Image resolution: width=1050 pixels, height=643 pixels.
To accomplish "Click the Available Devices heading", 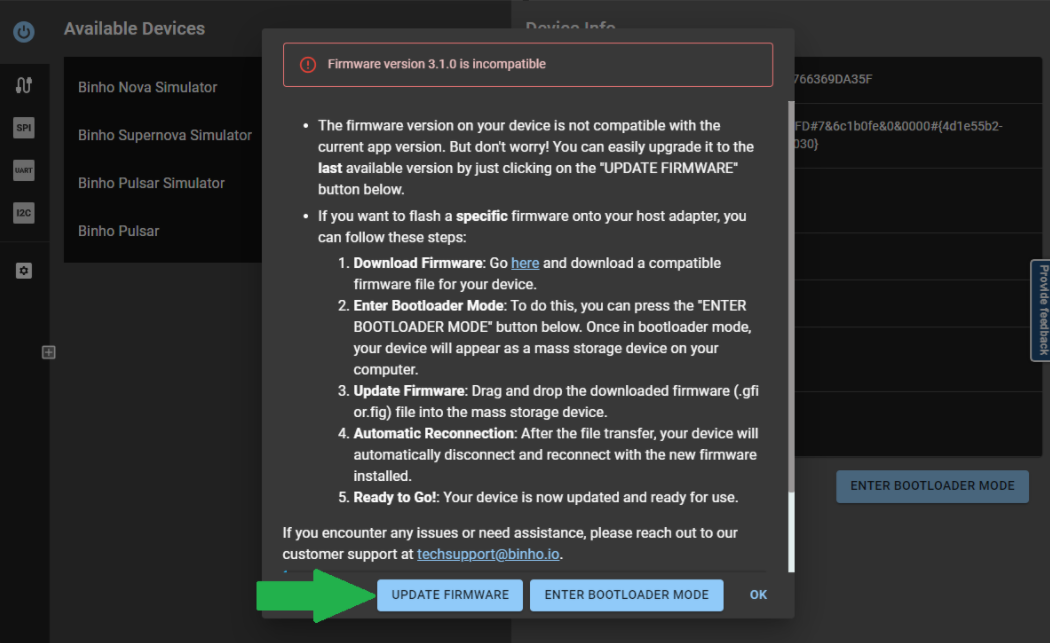I will [x=135, y=29].
